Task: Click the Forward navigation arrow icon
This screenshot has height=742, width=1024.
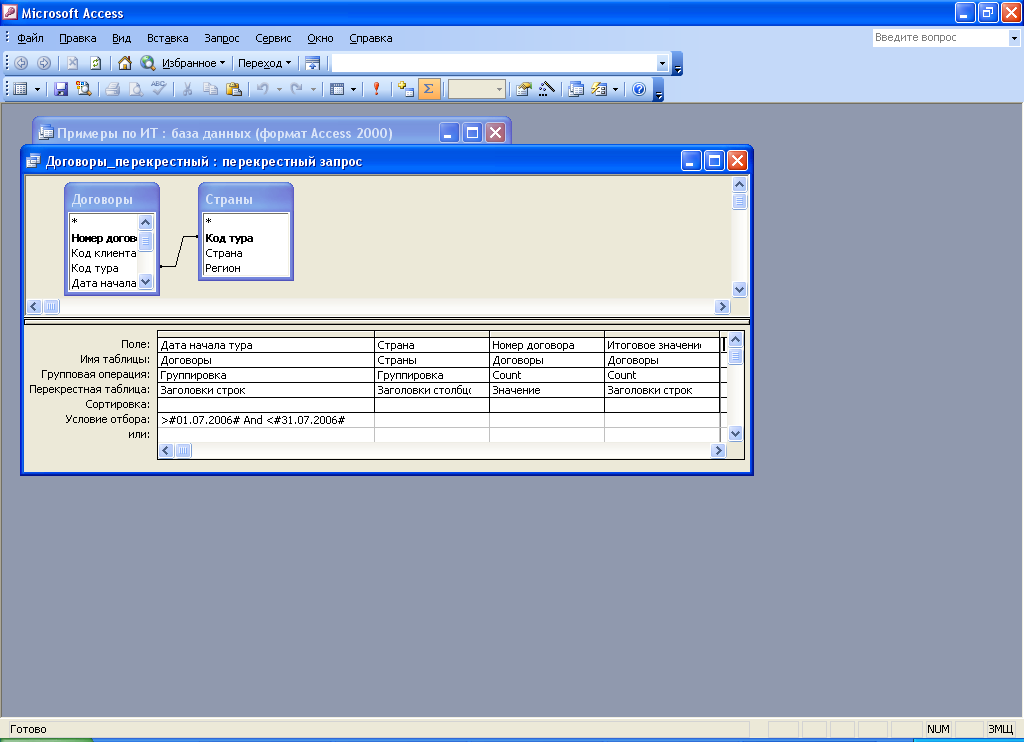Action: tap(44, 63)
